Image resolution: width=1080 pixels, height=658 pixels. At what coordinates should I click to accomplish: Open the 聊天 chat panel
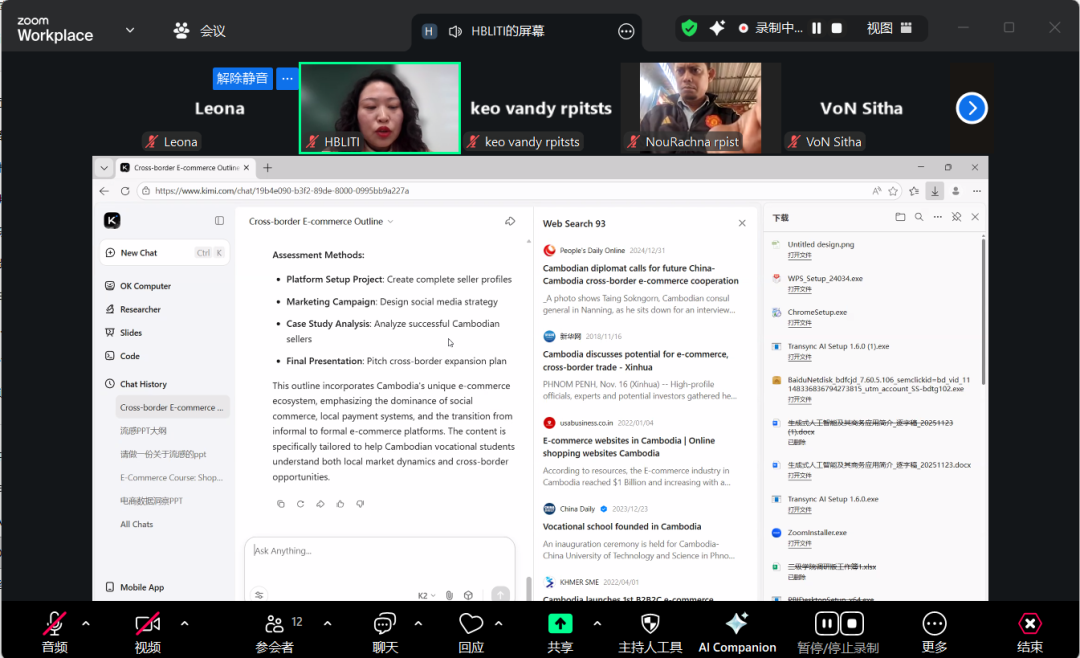point(385,624)
